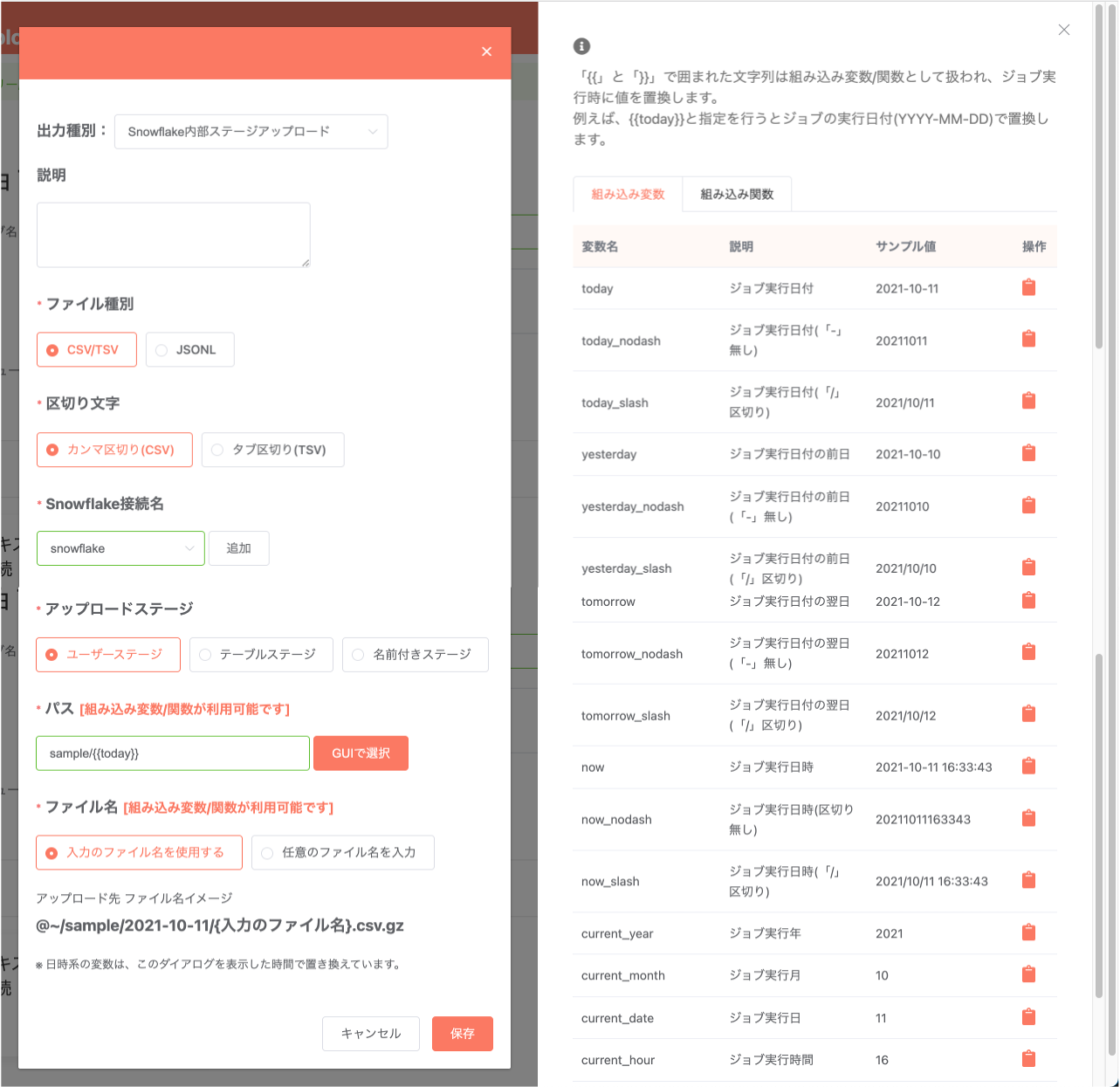Click the 追加 connection button
1120x1087 pixels.
point(238,548)
